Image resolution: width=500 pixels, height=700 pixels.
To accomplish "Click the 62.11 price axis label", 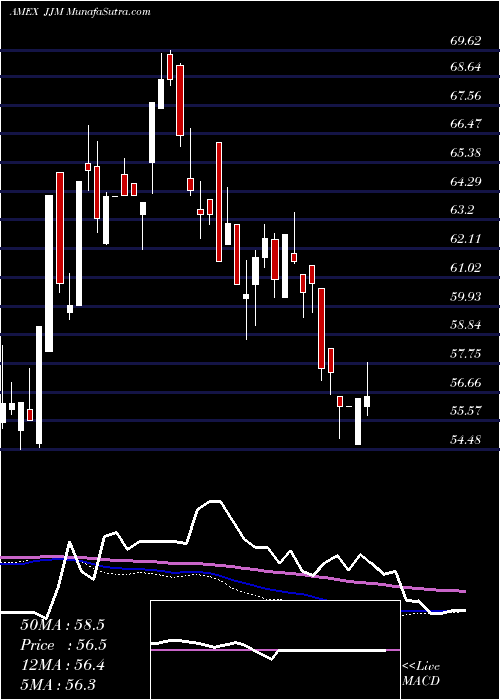I will [466, 238].
